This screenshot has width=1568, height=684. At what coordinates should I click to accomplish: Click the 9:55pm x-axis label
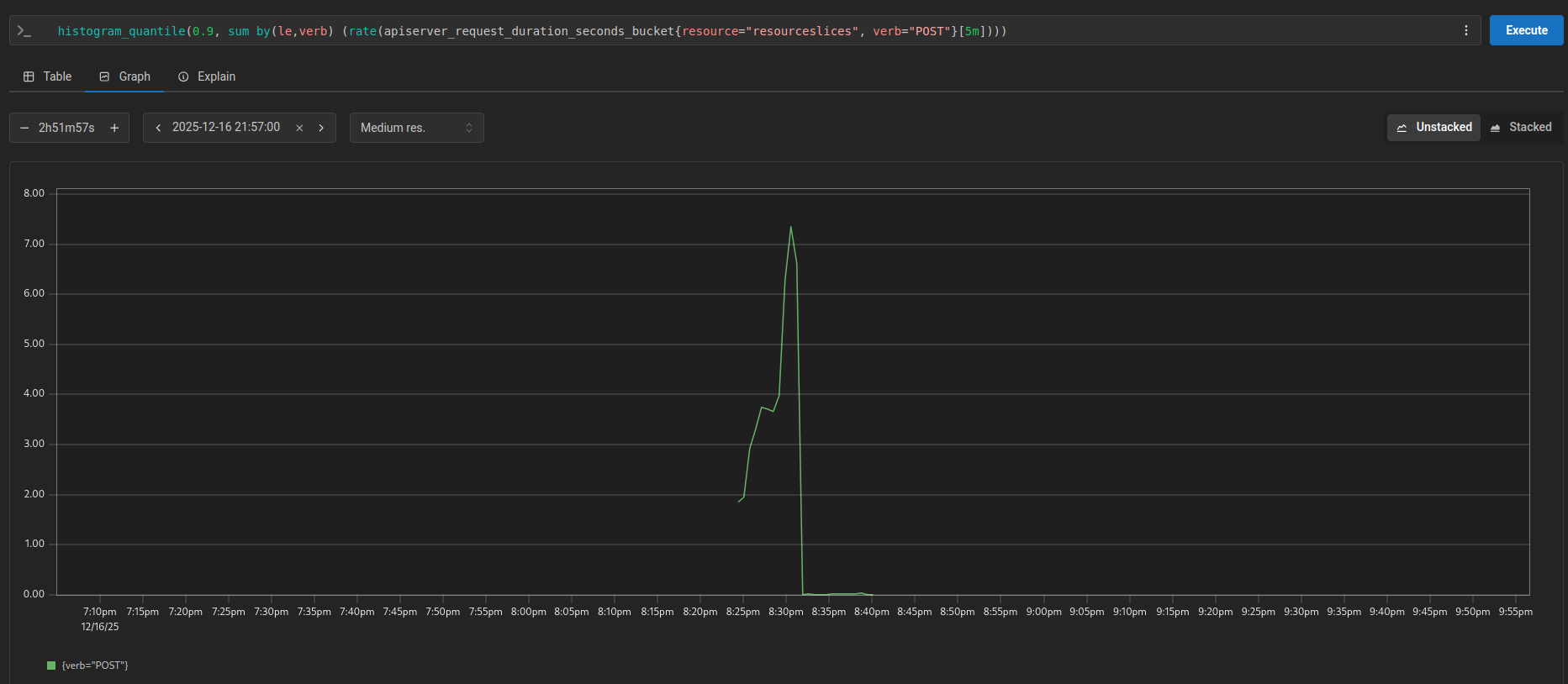point(1516,612)
